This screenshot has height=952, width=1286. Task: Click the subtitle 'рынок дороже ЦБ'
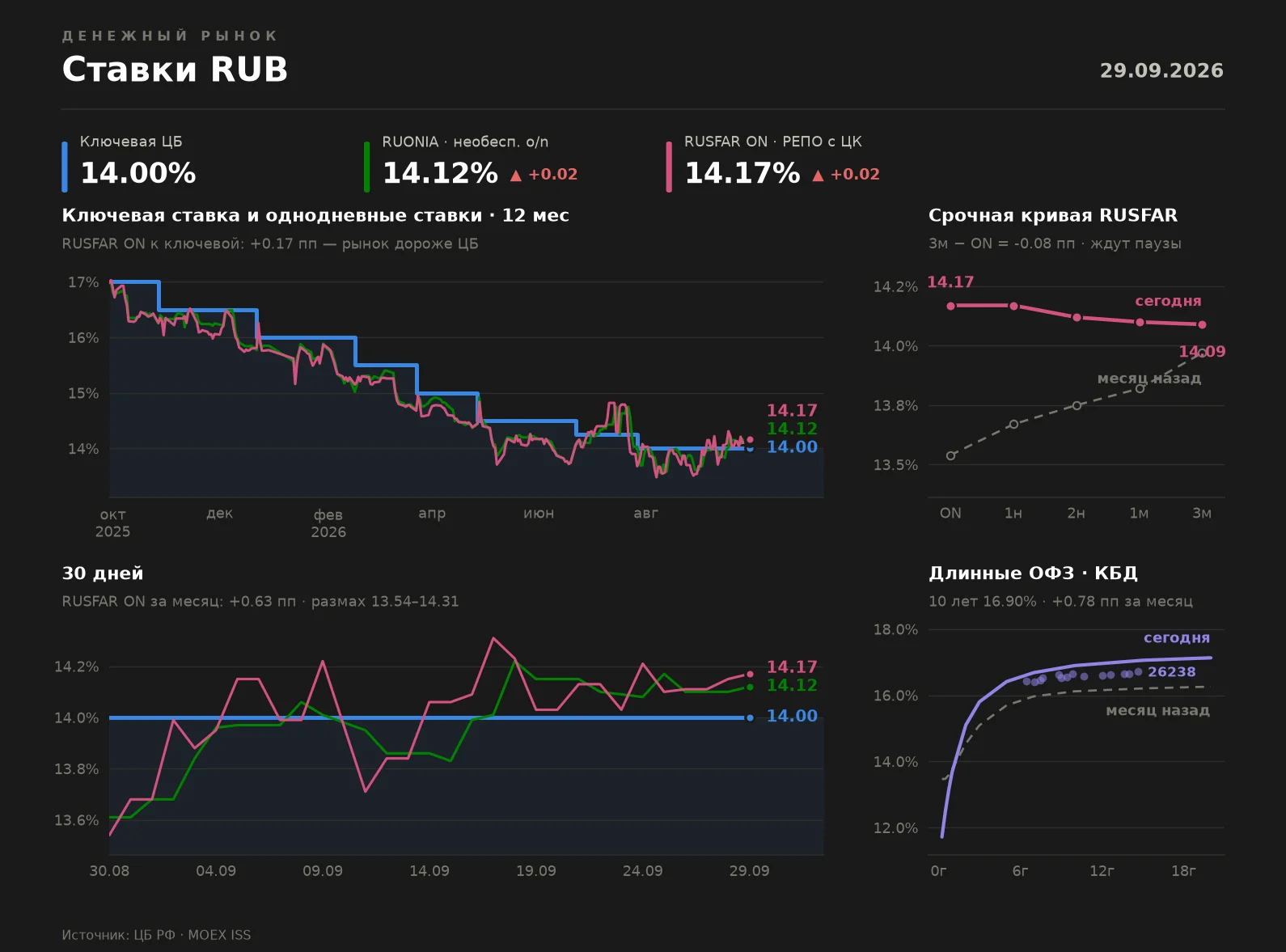coord(410,243)
